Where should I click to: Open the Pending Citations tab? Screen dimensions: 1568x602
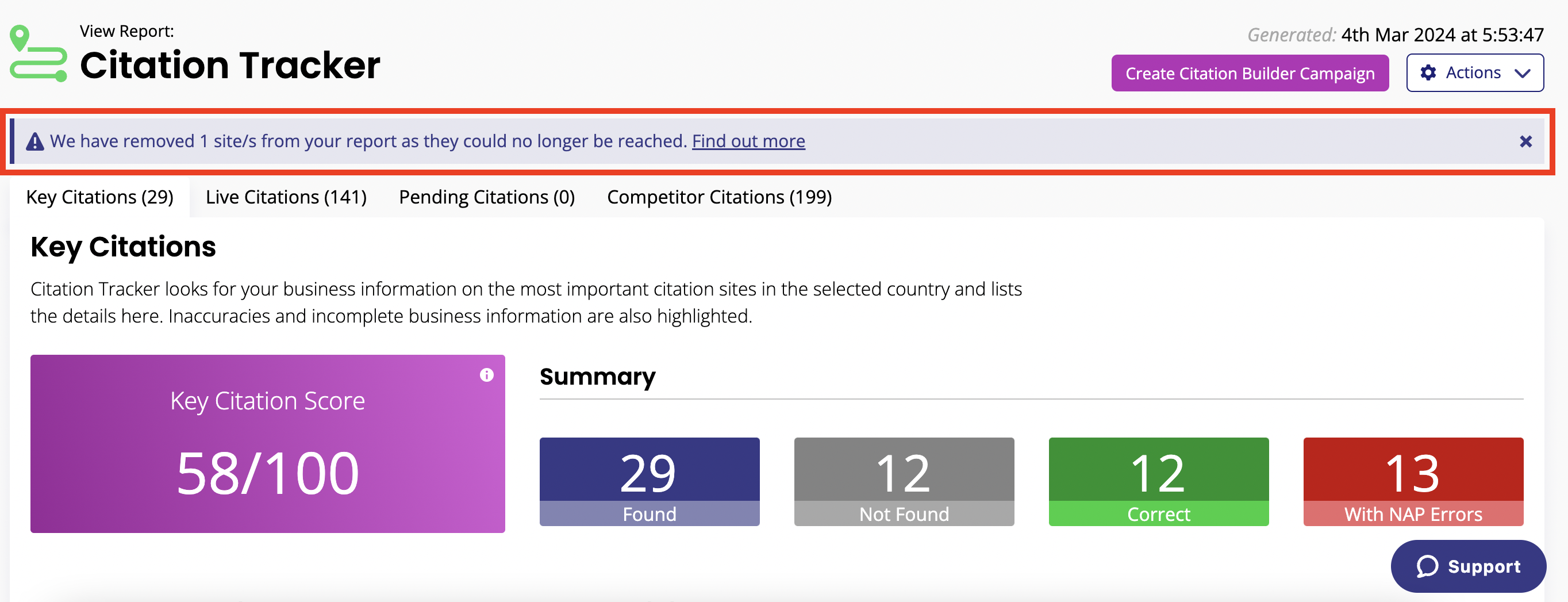[x=486, y=197]
